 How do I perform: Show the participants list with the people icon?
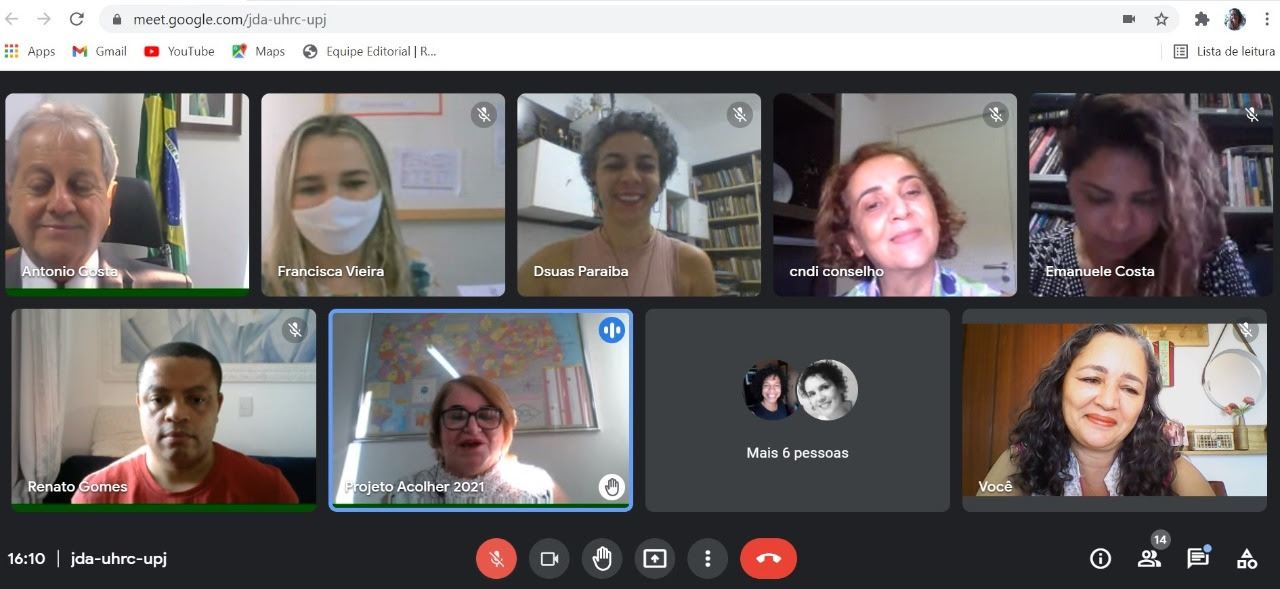coord(1149,559)
